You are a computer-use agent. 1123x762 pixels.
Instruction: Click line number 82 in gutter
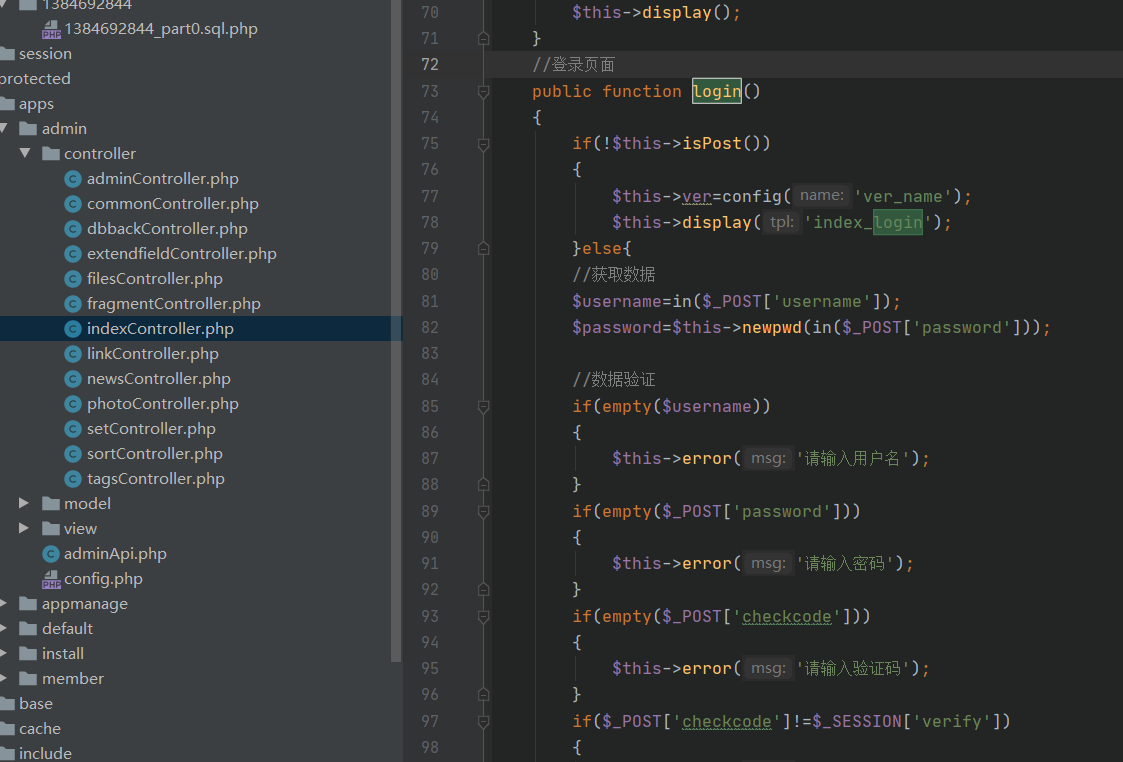pyautogui.click(x=430, y=327)
